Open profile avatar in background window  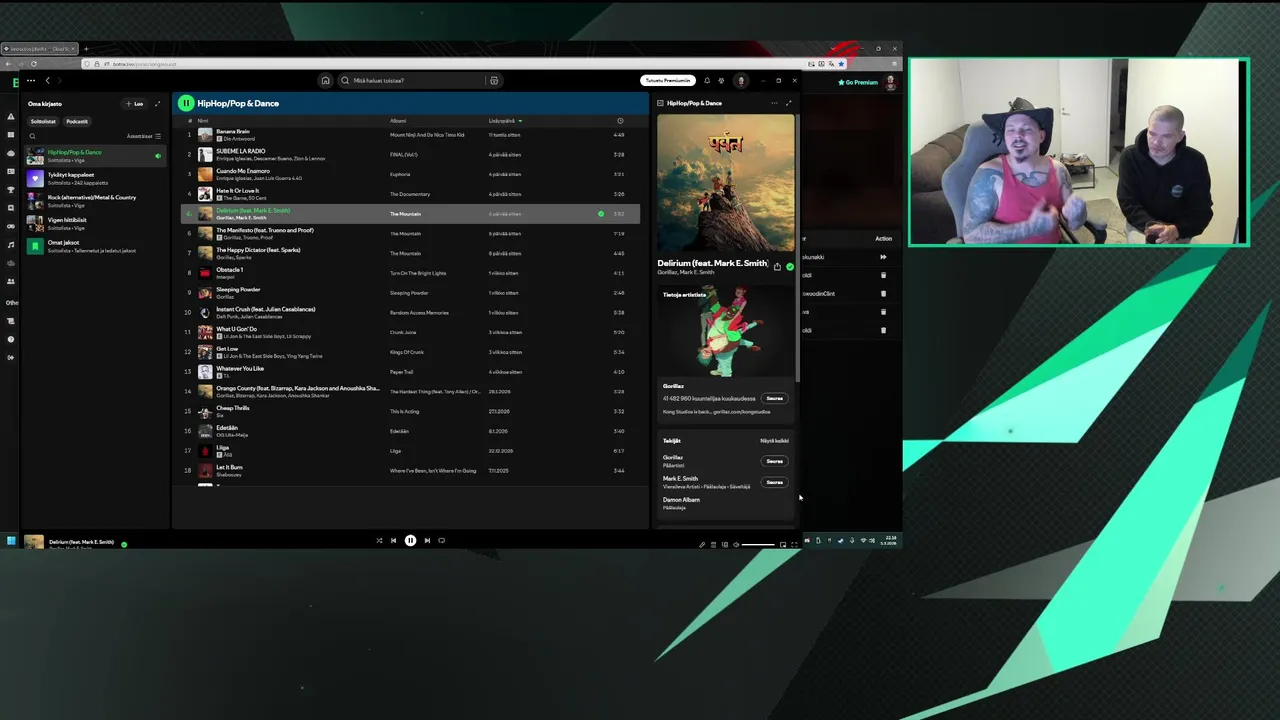[890, 82]
